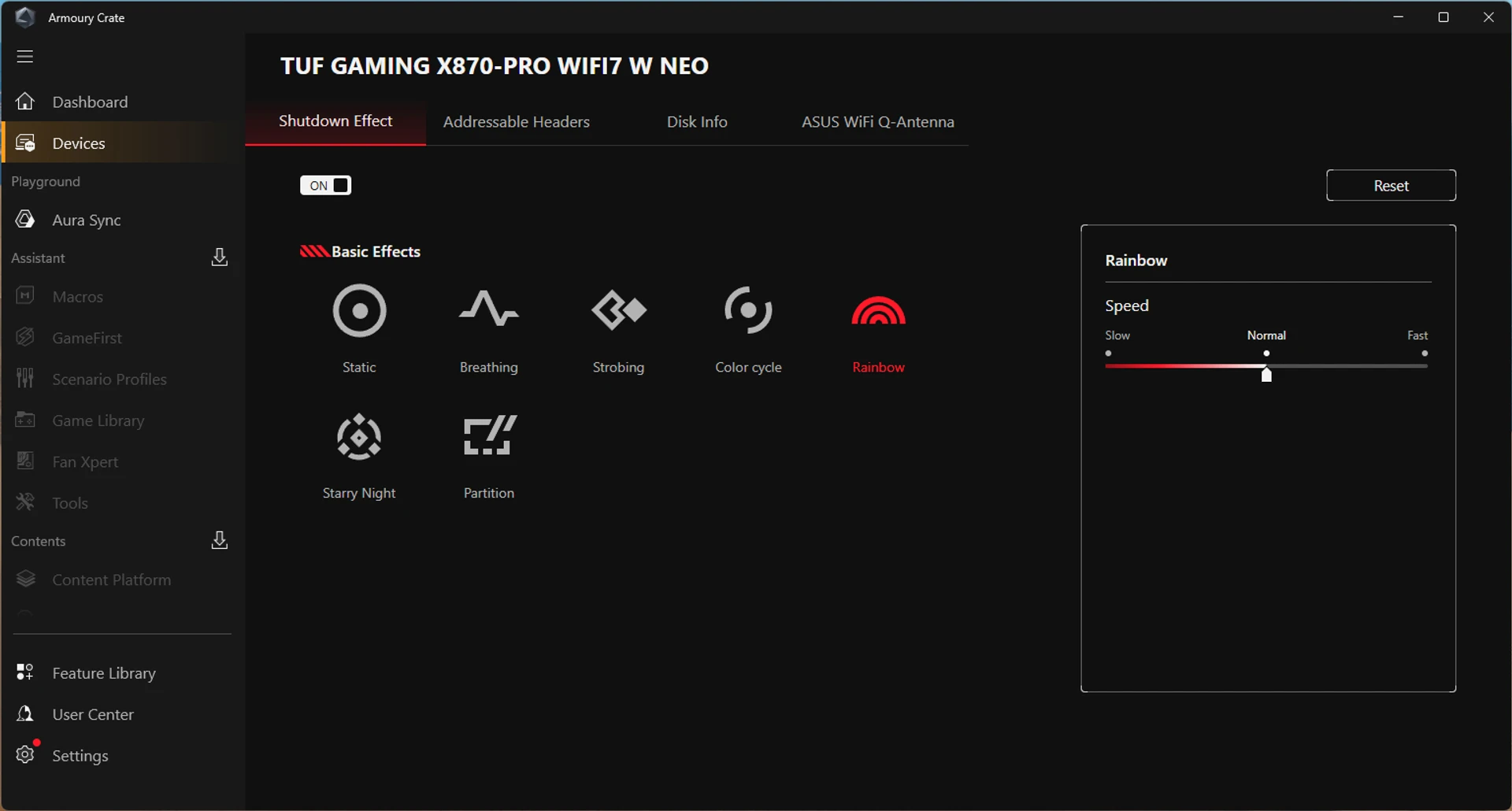The image size is (1512, 811).
Task: Open the Devices section
Action: pyautogui.click(x=123, y=143)
